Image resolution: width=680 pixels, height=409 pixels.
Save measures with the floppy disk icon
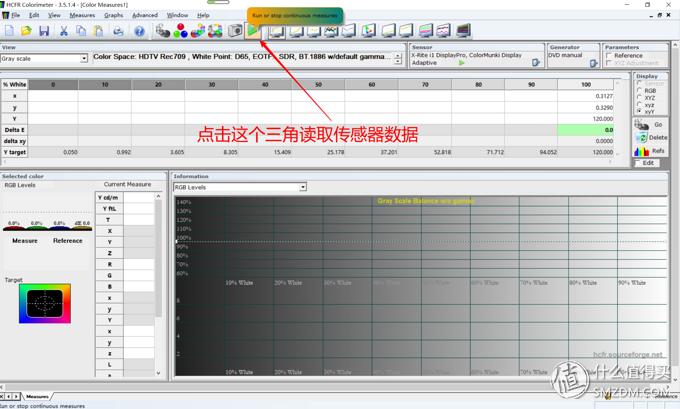[x=44, y=31]
